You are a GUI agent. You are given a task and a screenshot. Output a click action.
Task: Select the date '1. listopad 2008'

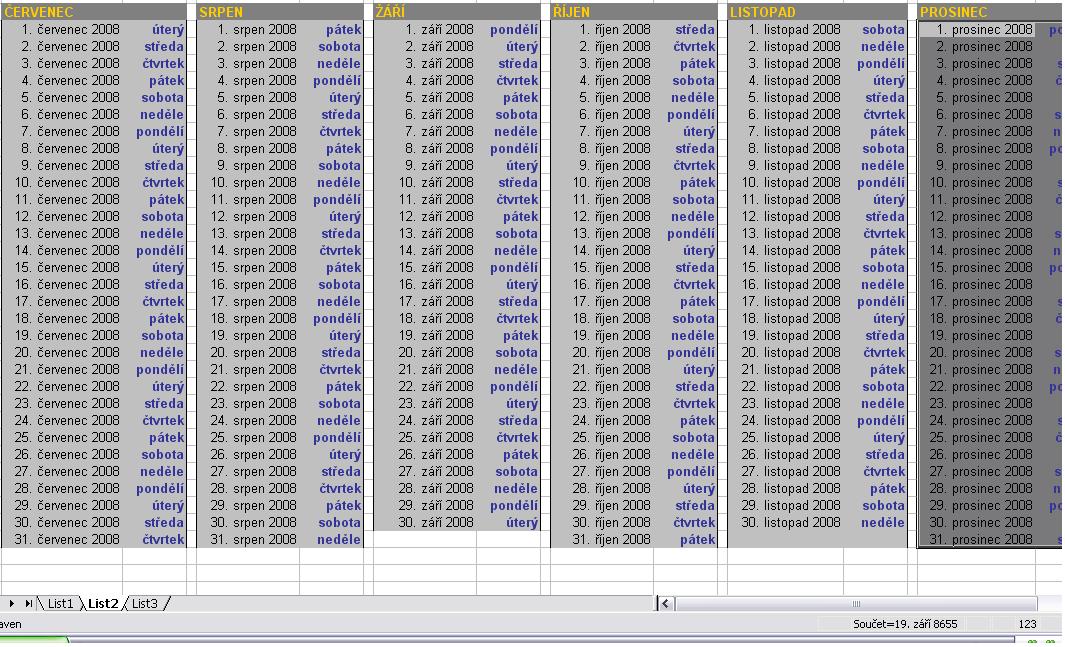point(786,30)
